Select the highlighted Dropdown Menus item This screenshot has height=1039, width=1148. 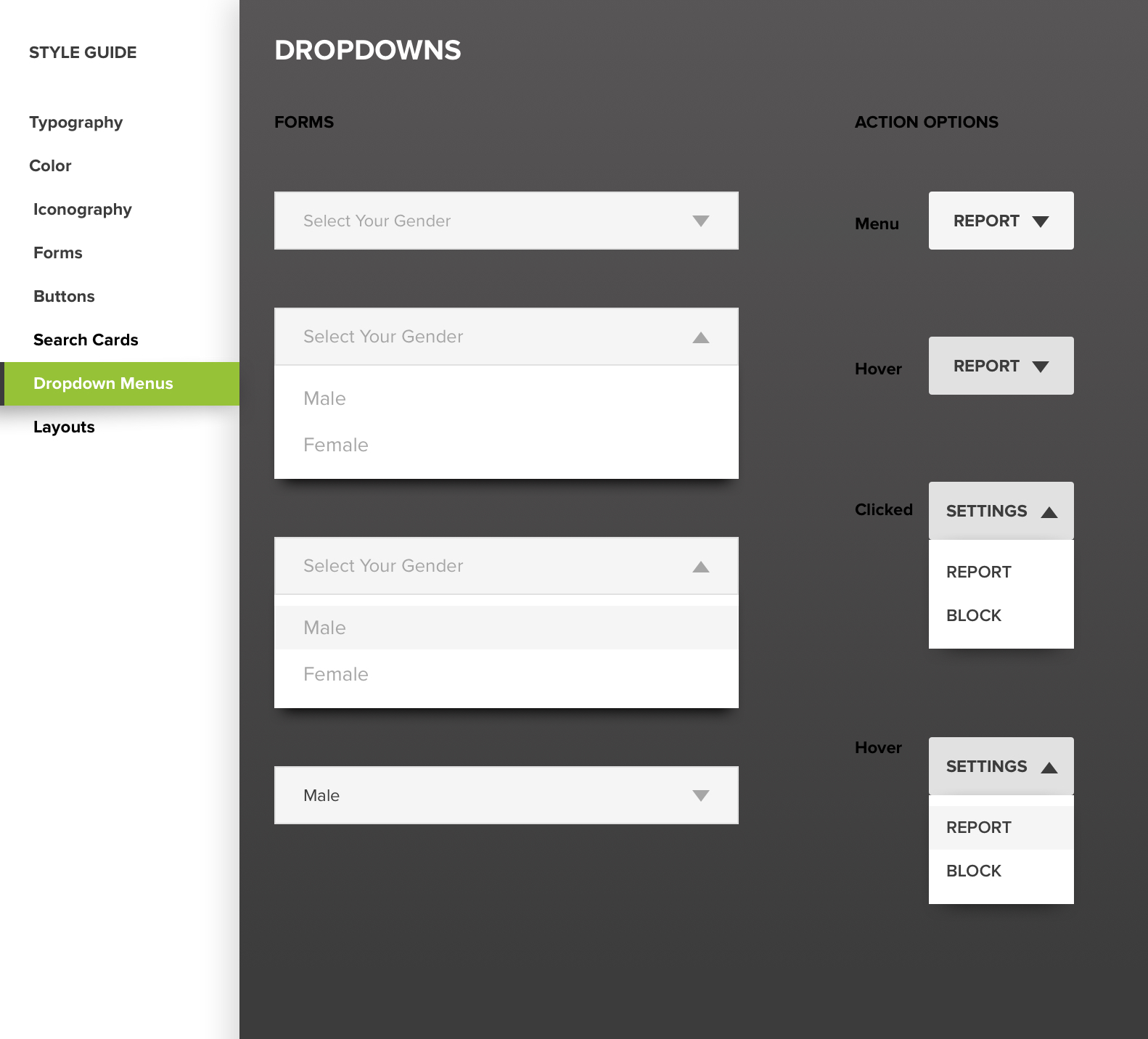click(x=120, y=384)
